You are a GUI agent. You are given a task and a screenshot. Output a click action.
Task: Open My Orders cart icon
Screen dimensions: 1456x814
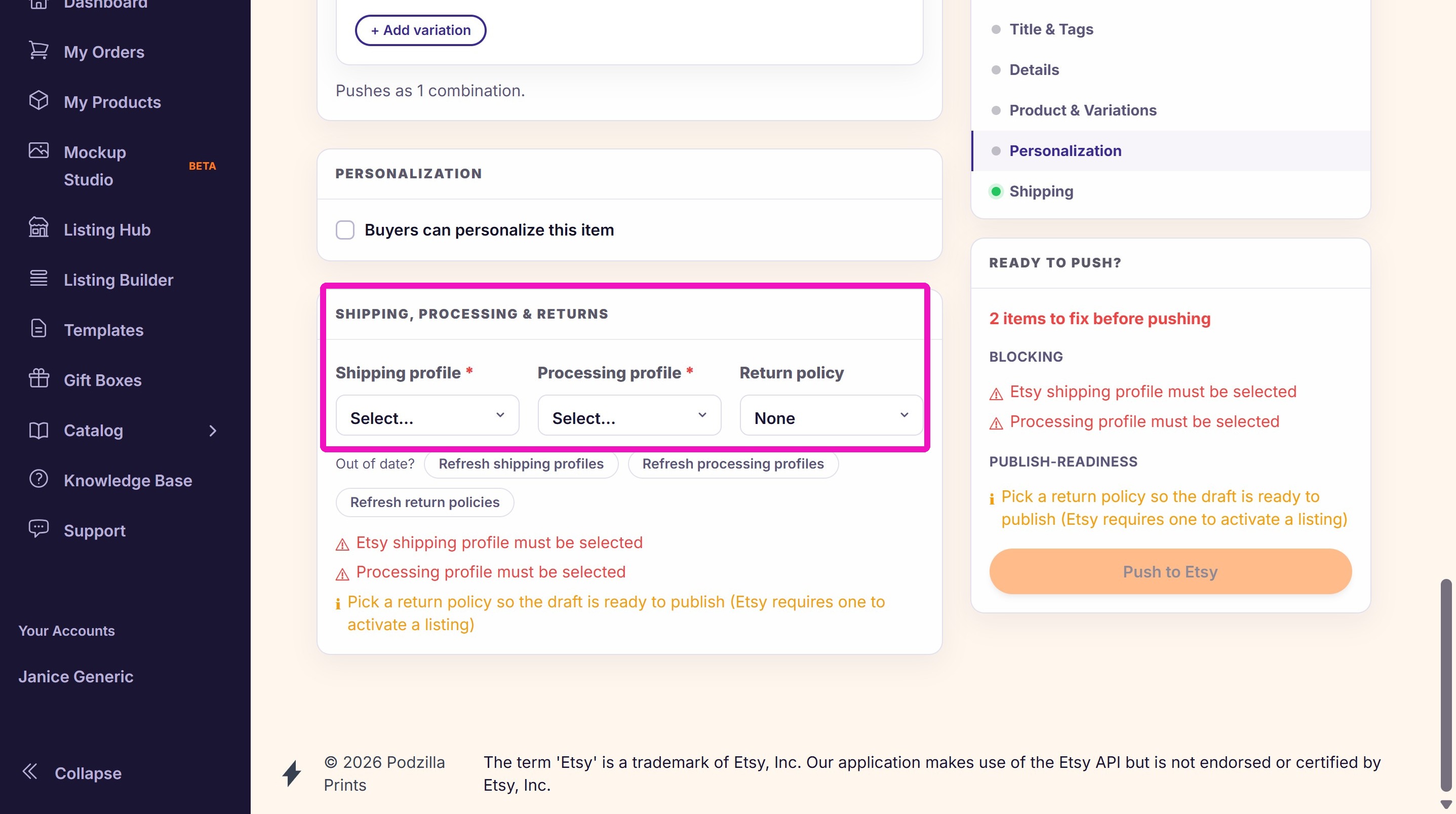click(38, 51)
